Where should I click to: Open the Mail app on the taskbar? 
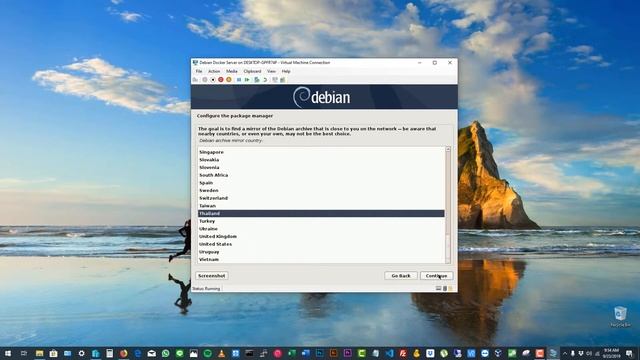pos(151,353)
